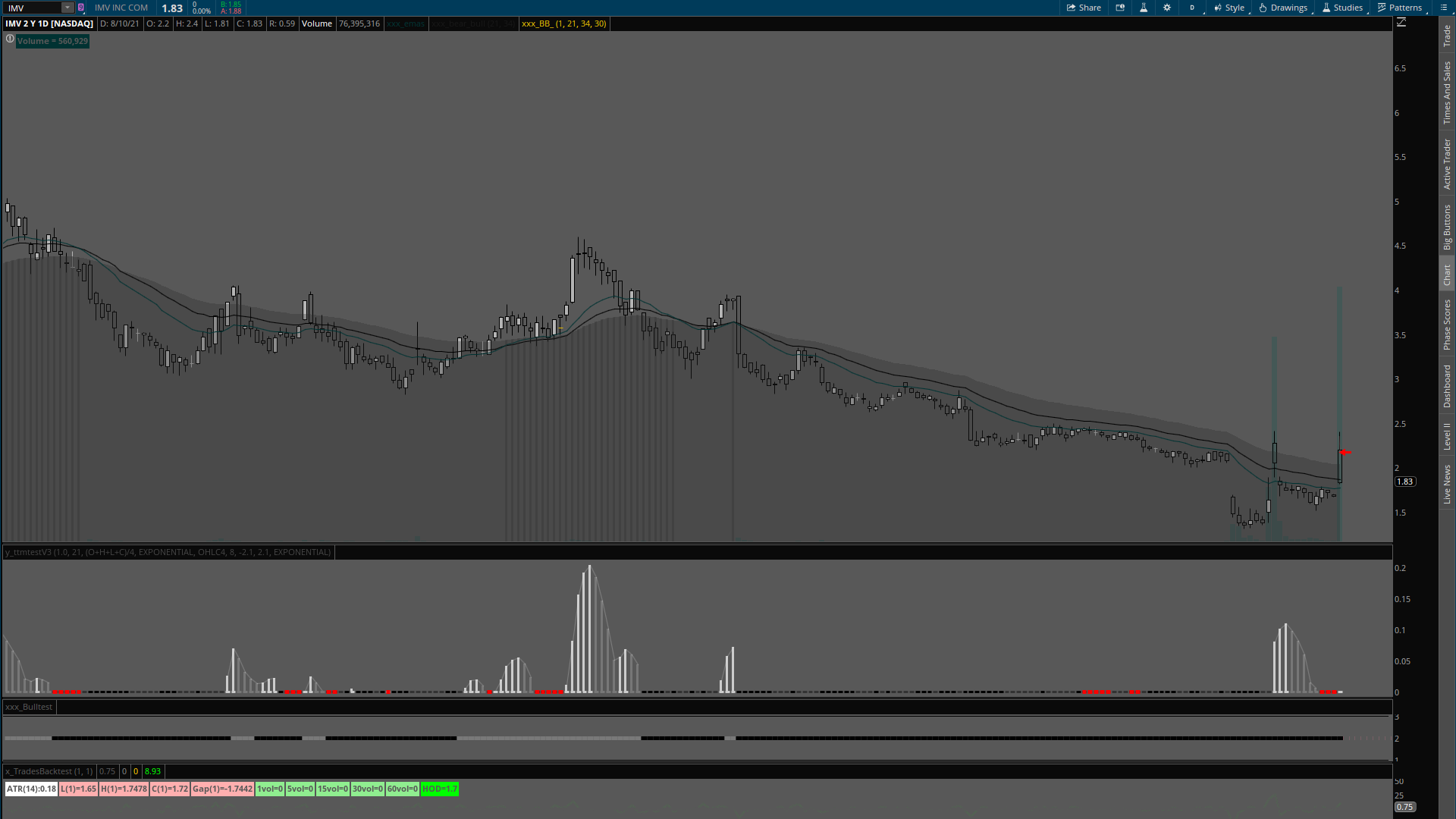Open the Style menu

[x=1229, y=8]
